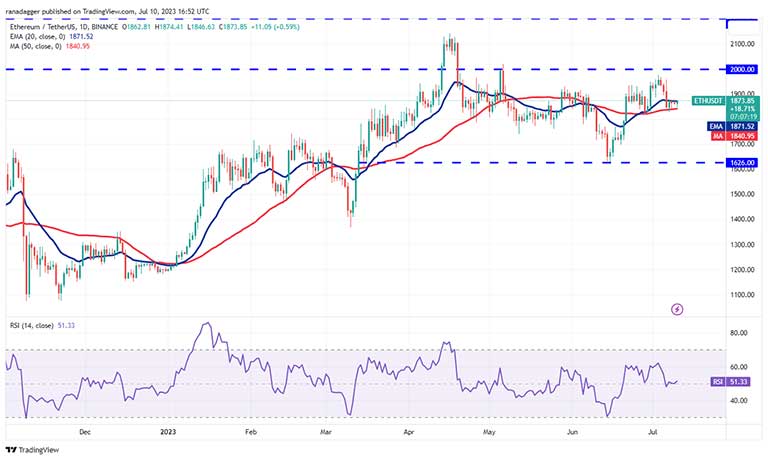Click the ranadagger published attribution text
Screen dimensions: 768x463
(107, 11)
